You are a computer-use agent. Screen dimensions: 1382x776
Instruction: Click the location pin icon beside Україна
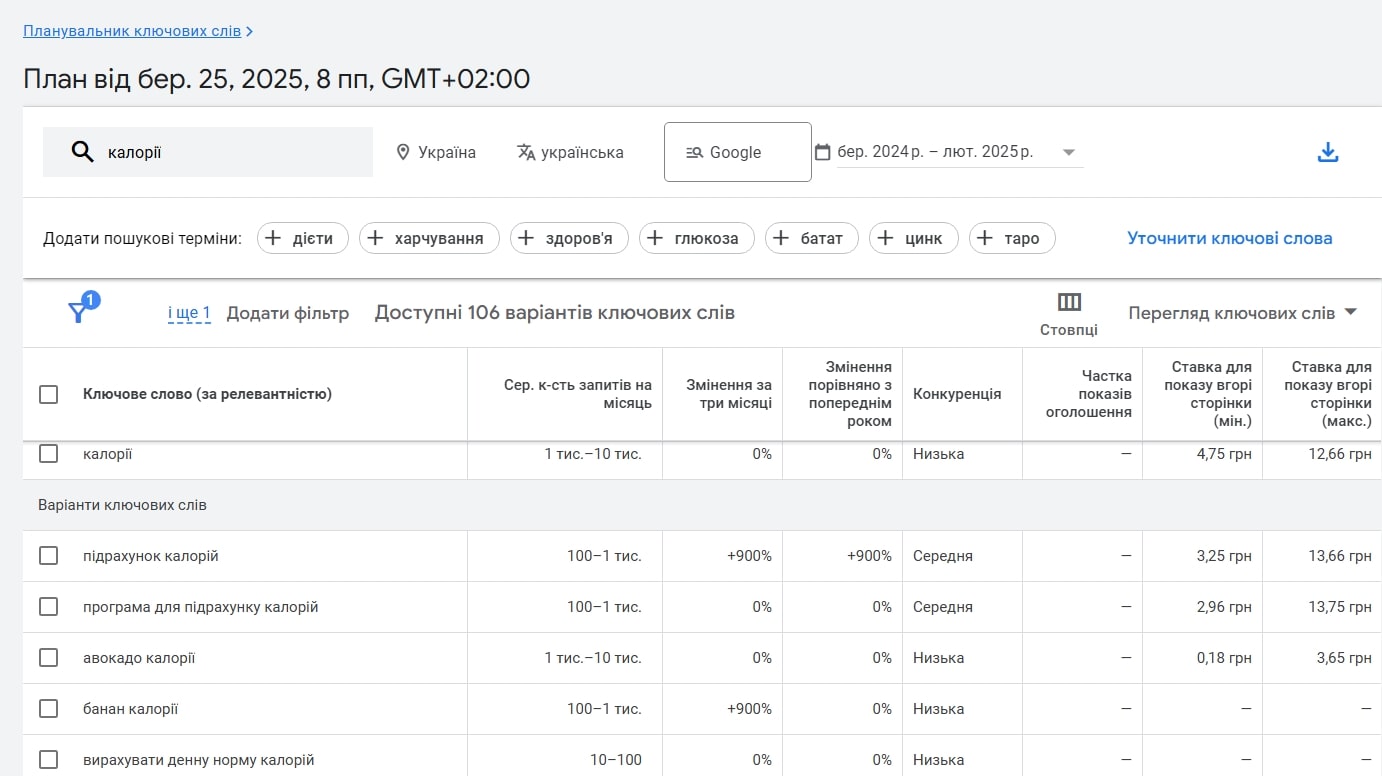tap(403, 152)
